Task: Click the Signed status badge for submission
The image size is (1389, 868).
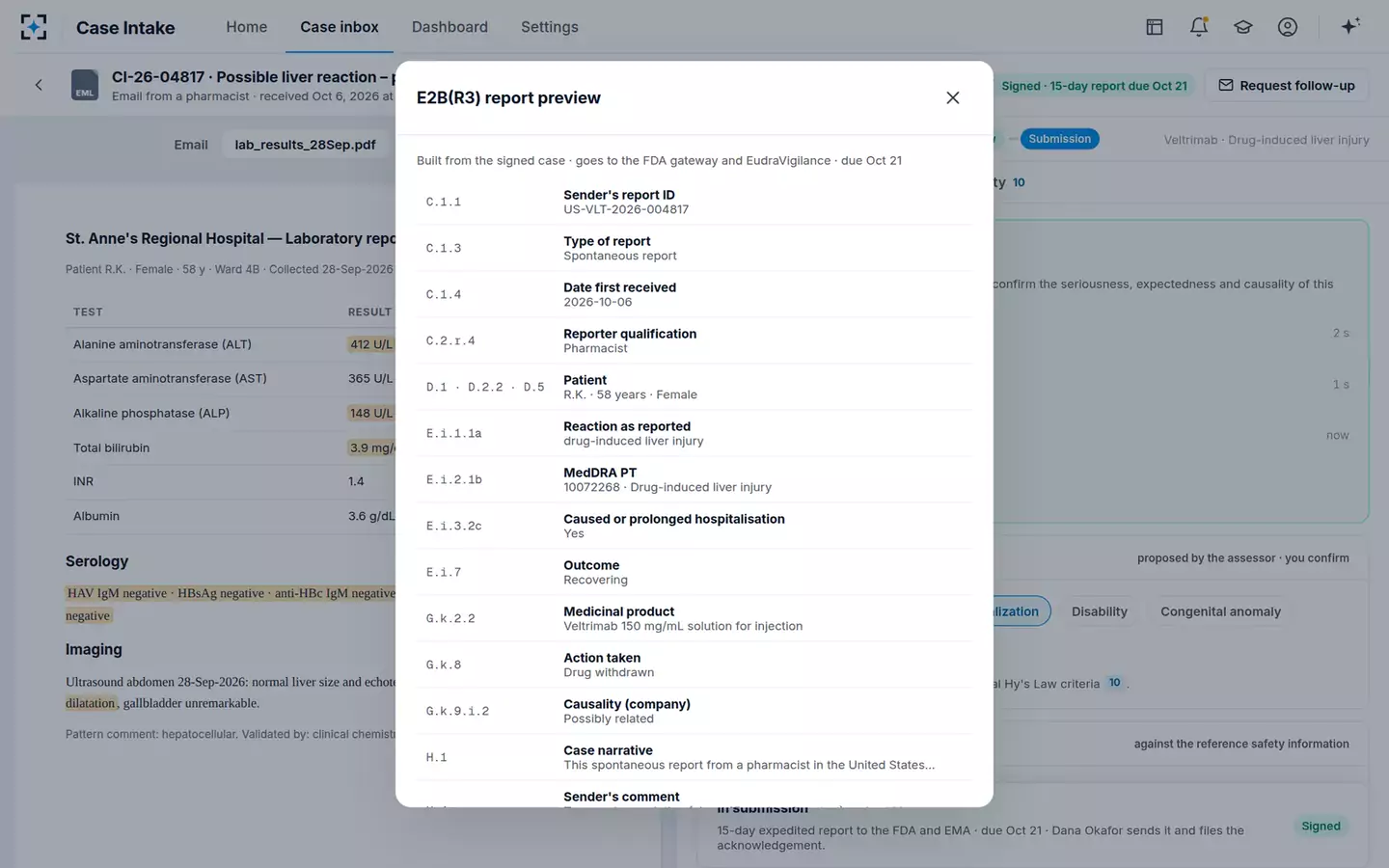Action: click(1321, 827)
